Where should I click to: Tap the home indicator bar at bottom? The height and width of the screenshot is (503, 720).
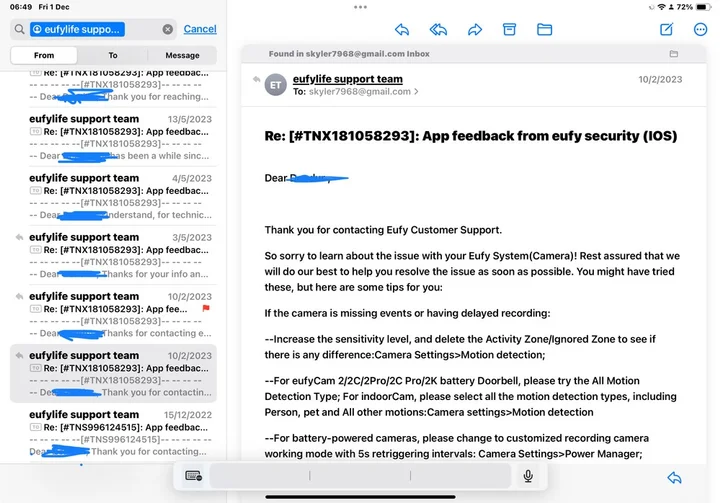coord(360,497)
